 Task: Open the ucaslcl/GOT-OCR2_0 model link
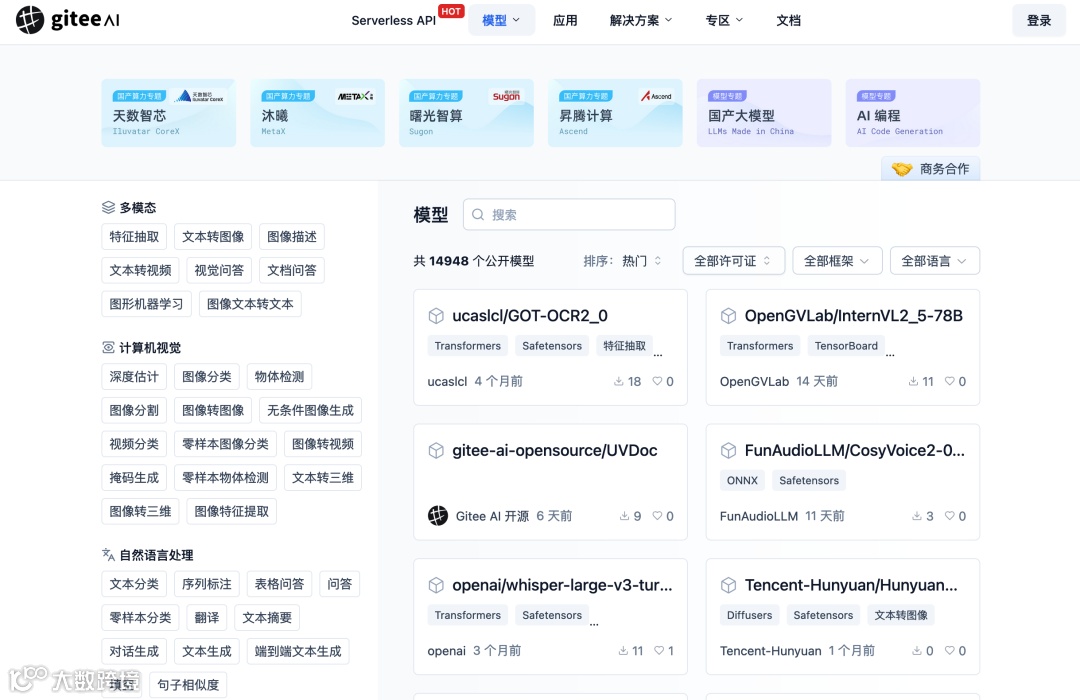[x=530, y=316]
